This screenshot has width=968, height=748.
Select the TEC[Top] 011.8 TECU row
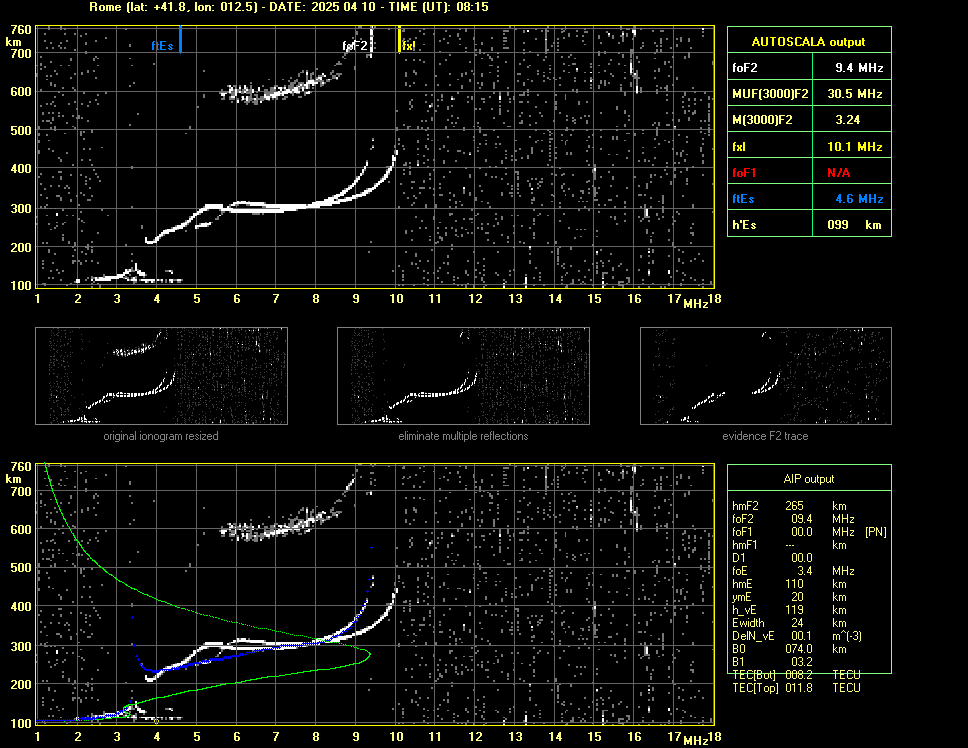pos(796,688)
